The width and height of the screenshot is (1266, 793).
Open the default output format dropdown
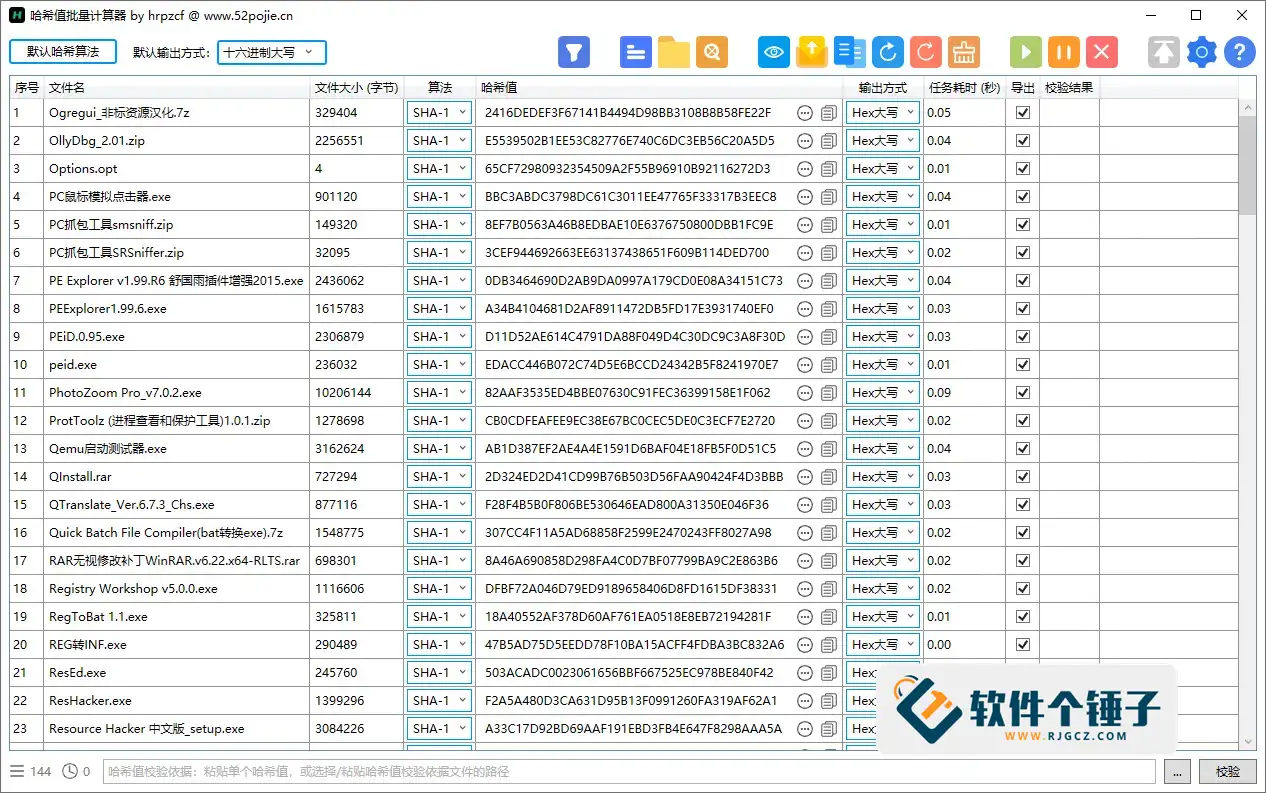pos(271,52)
